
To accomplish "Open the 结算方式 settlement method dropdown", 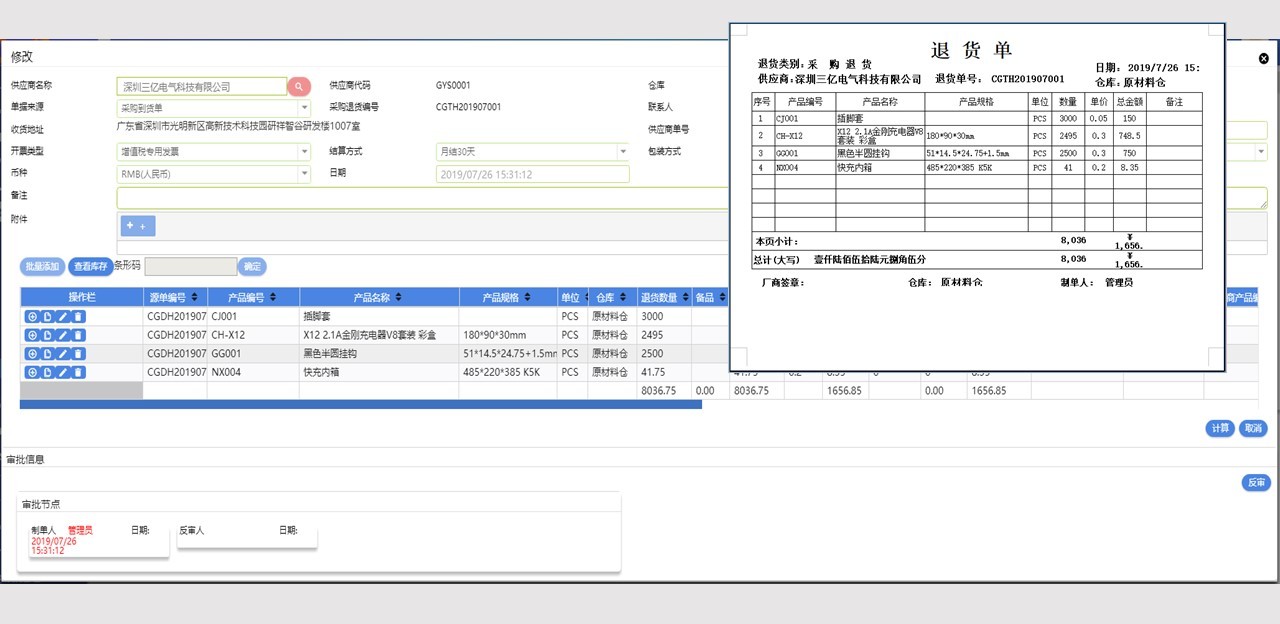I will [532, 152].
